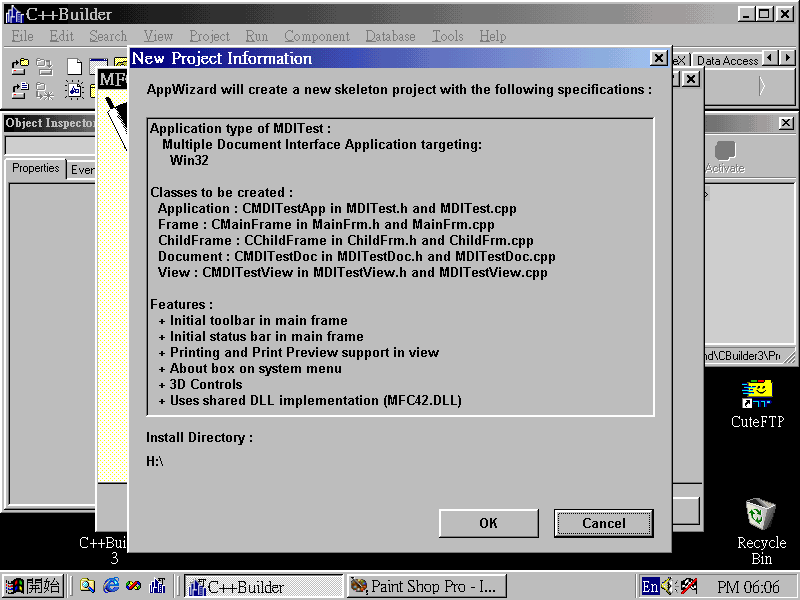Click the "Win32" target text
This screenshot has width=800, height=600.
[x=189, y=160]
